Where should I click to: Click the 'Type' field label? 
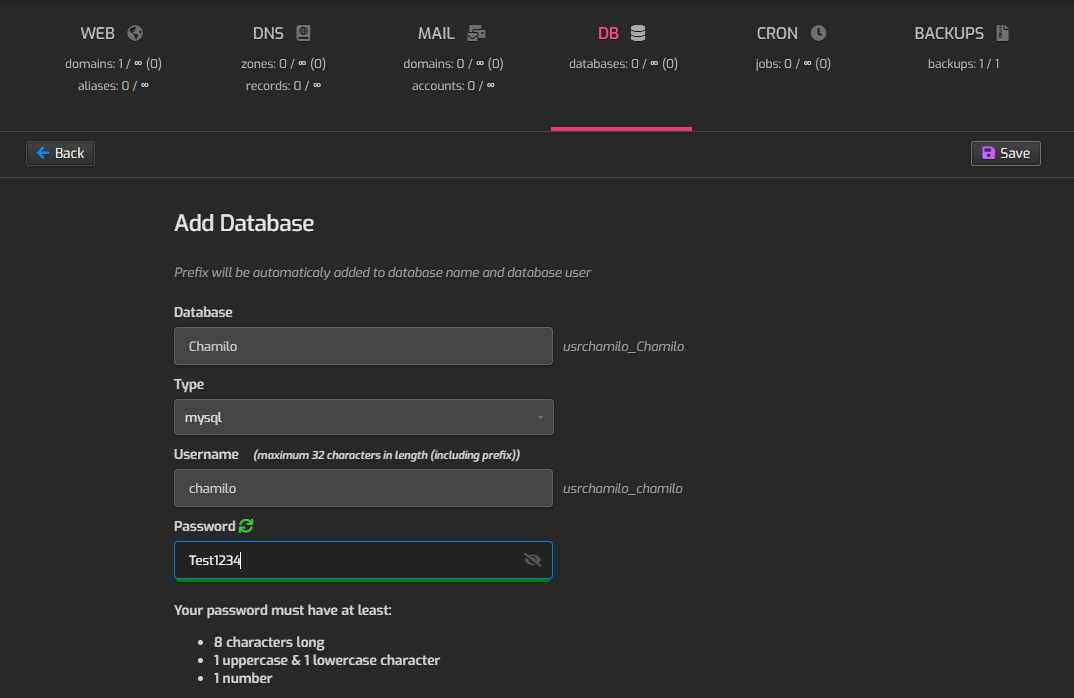(189, 384)
